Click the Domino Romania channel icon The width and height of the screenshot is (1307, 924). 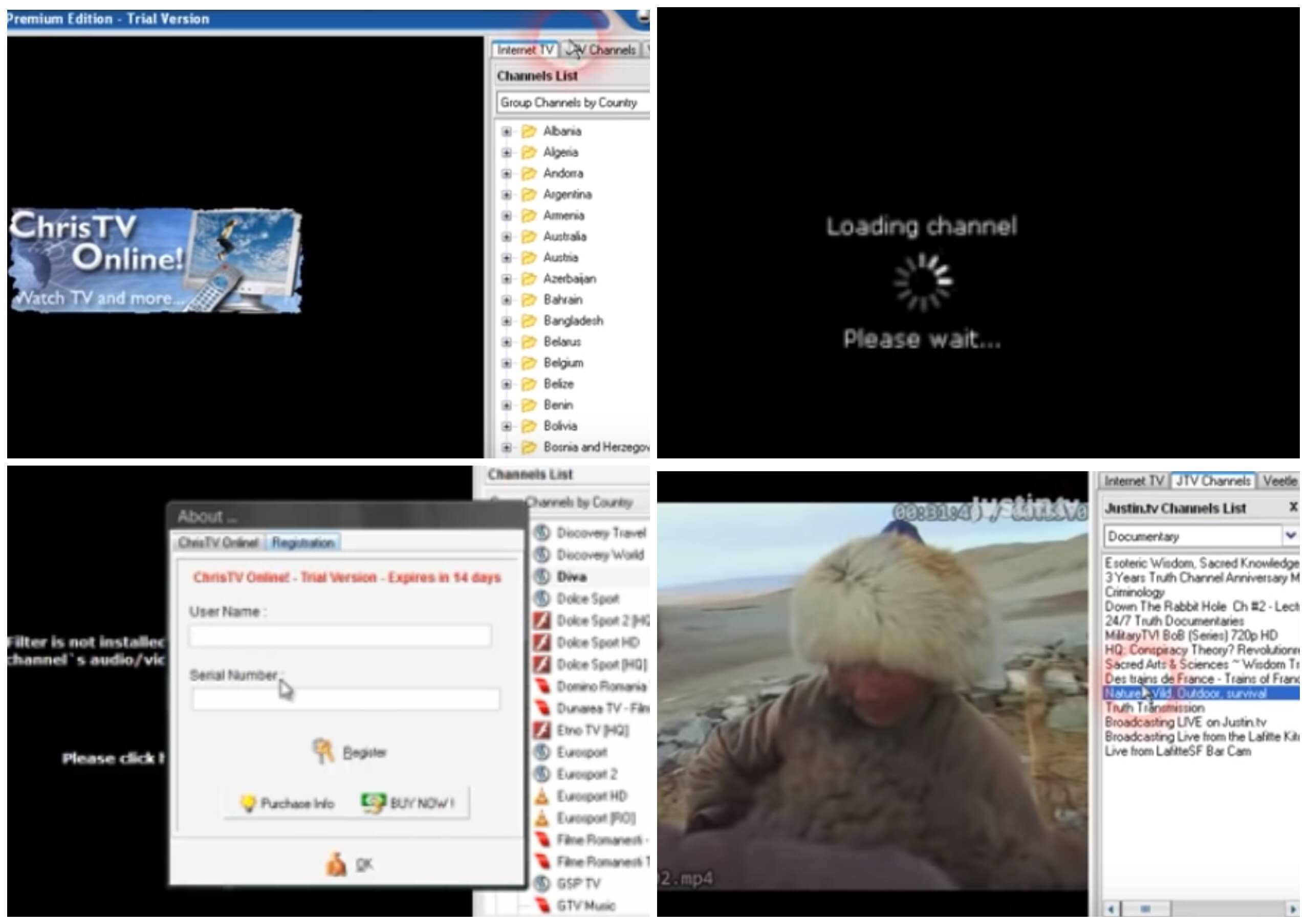[x=542, y=686]
